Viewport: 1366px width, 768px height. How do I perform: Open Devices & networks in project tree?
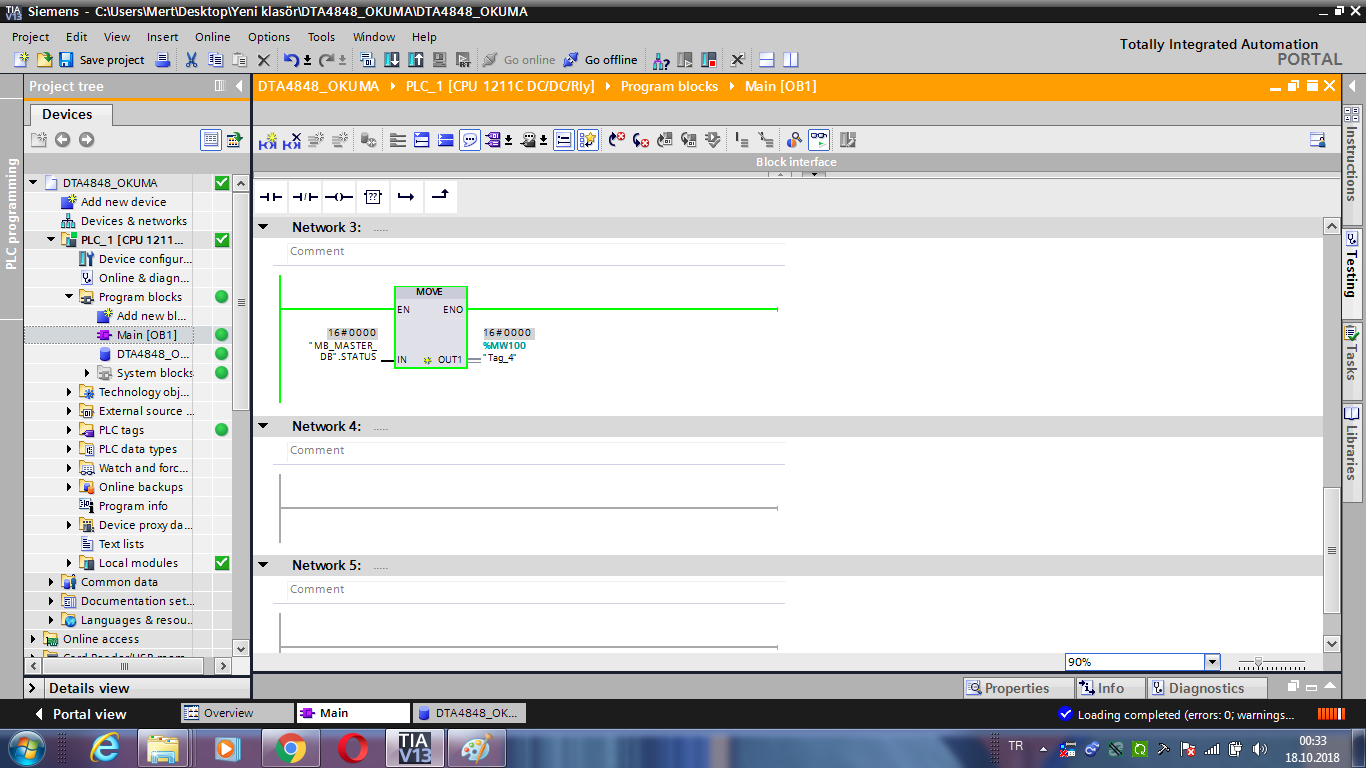pos(134,221)
